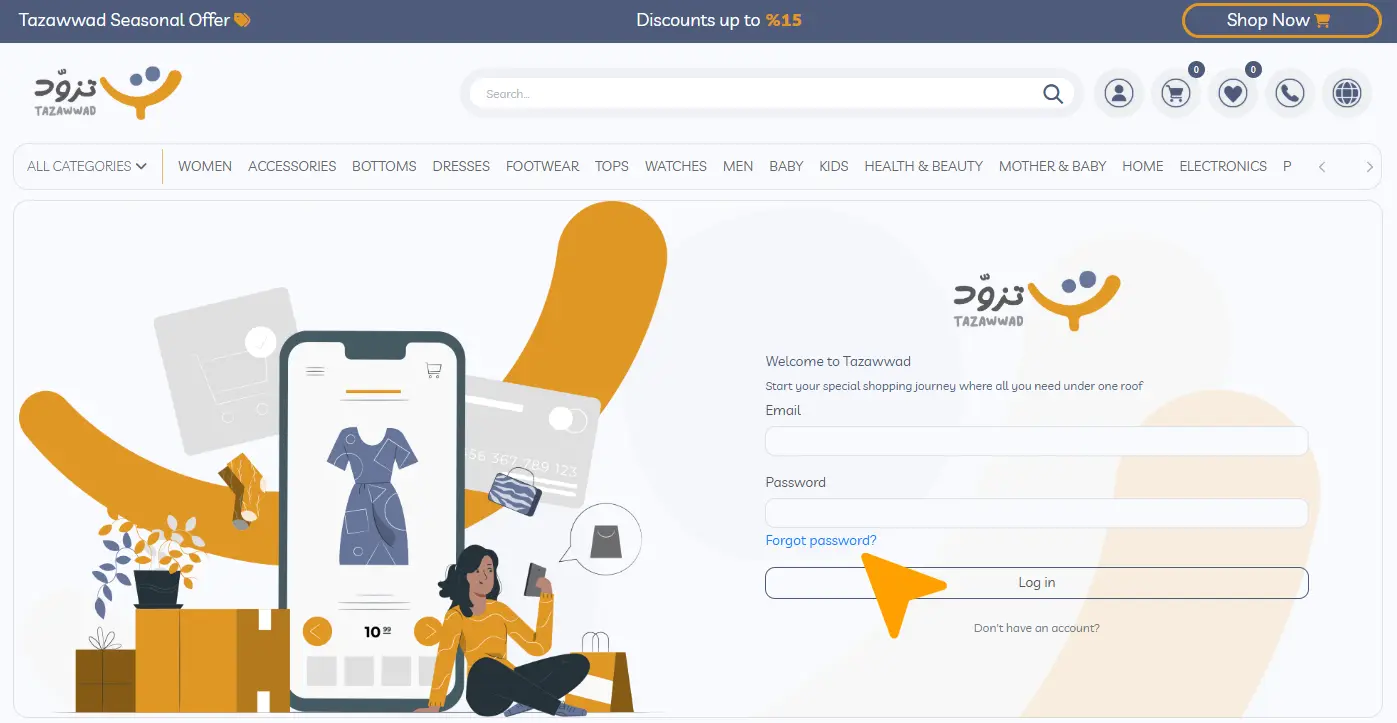Viewport: 1397px width, 723px height.
Task: Select the Footwear category
Action: click(x=542, y=166)
